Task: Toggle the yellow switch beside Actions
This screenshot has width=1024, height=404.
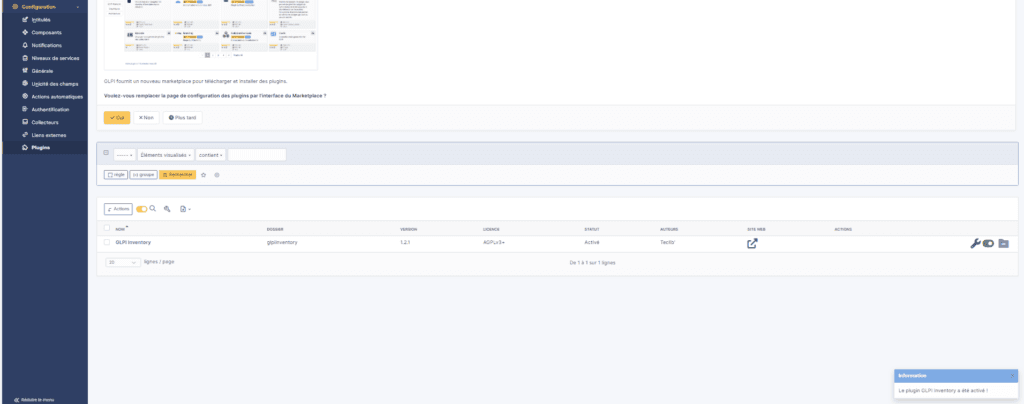Action: click(x=141, y=209)
